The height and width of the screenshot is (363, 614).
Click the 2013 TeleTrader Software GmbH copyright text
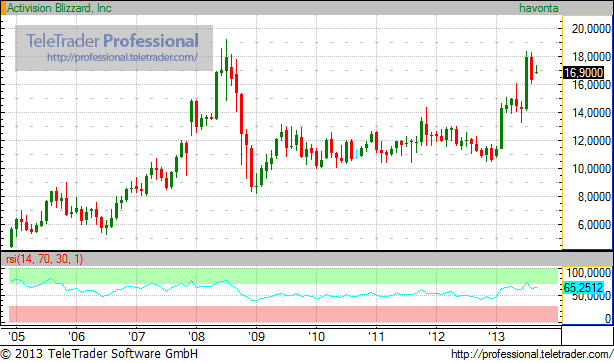[x=99, y=354]
